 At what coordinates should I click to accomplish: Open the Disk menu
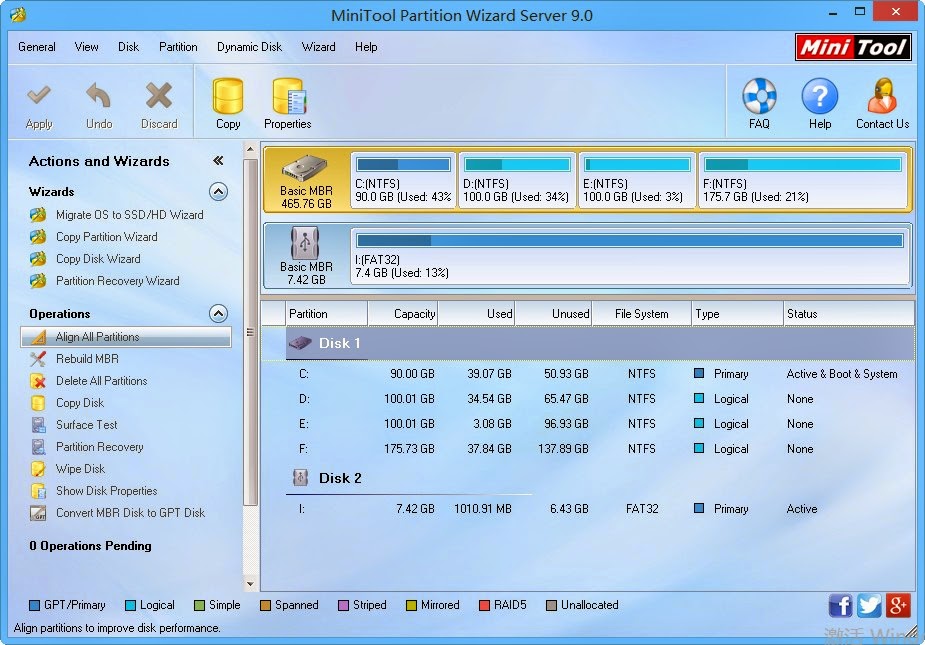(128, 47)
